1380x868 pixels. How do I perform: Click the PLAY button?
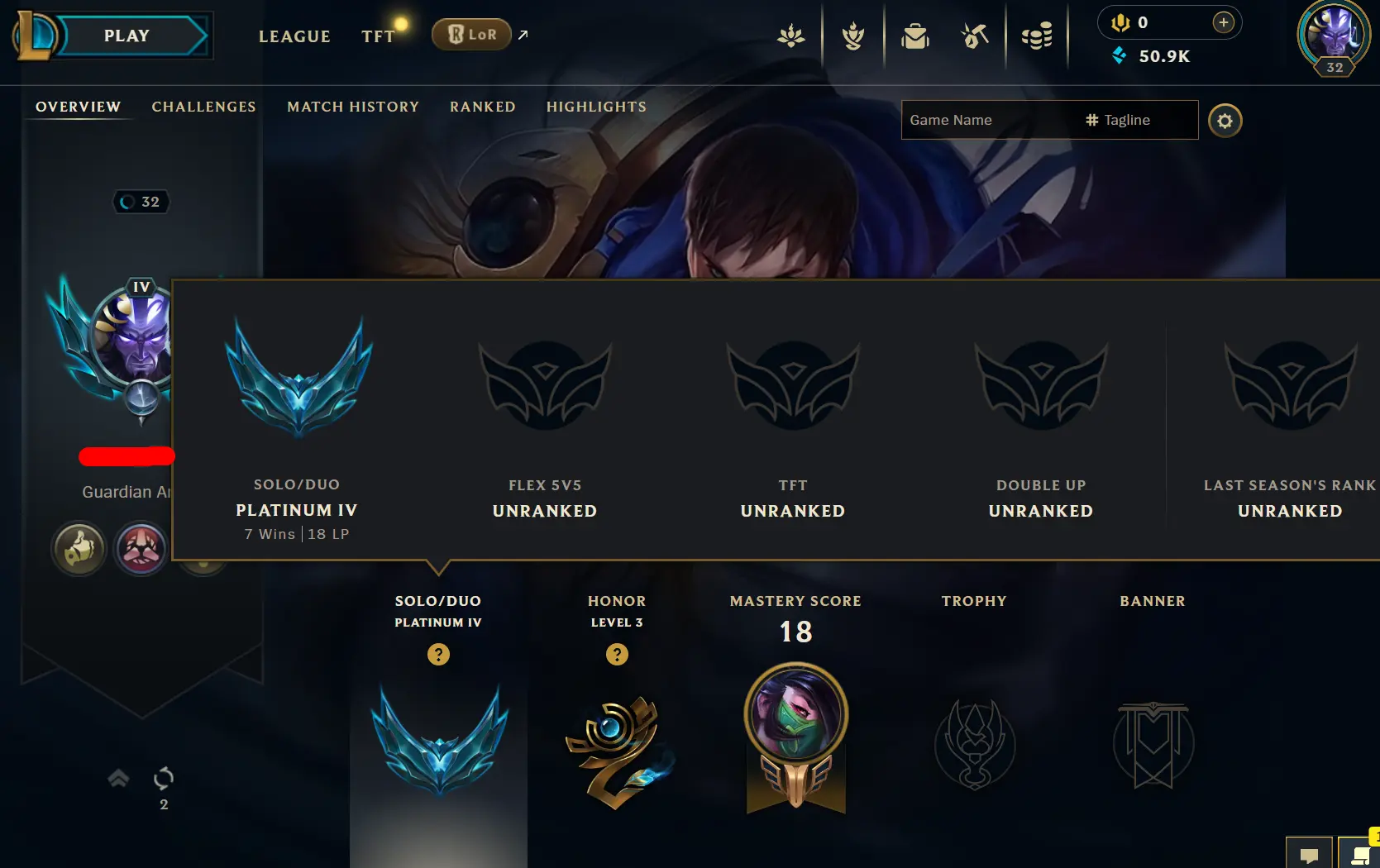[127, 36]
